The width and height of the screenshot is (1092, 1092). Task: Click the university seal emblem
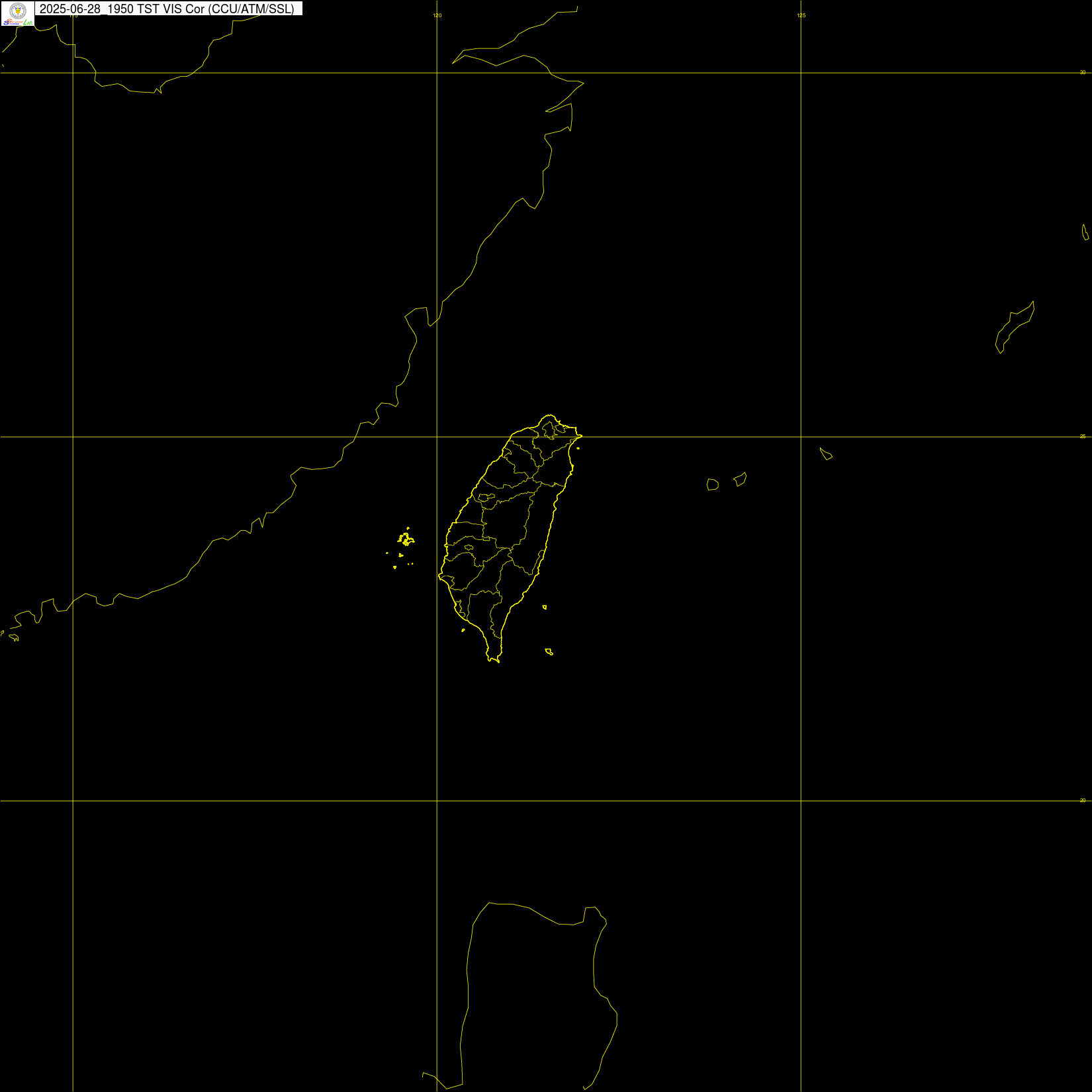(x=18, y=10)
